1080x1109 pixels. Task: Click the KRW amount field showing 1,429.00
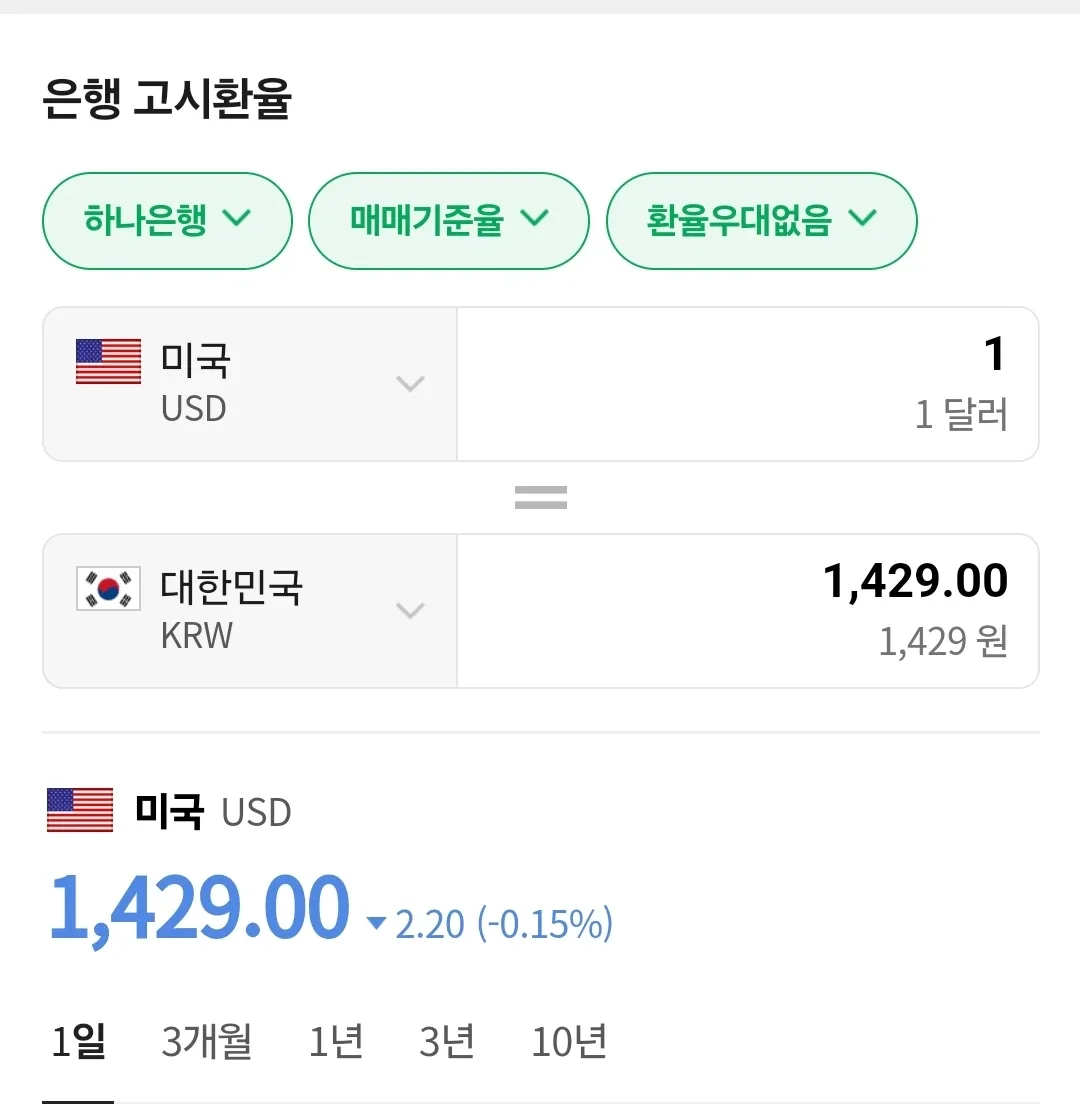click(747, 611)
